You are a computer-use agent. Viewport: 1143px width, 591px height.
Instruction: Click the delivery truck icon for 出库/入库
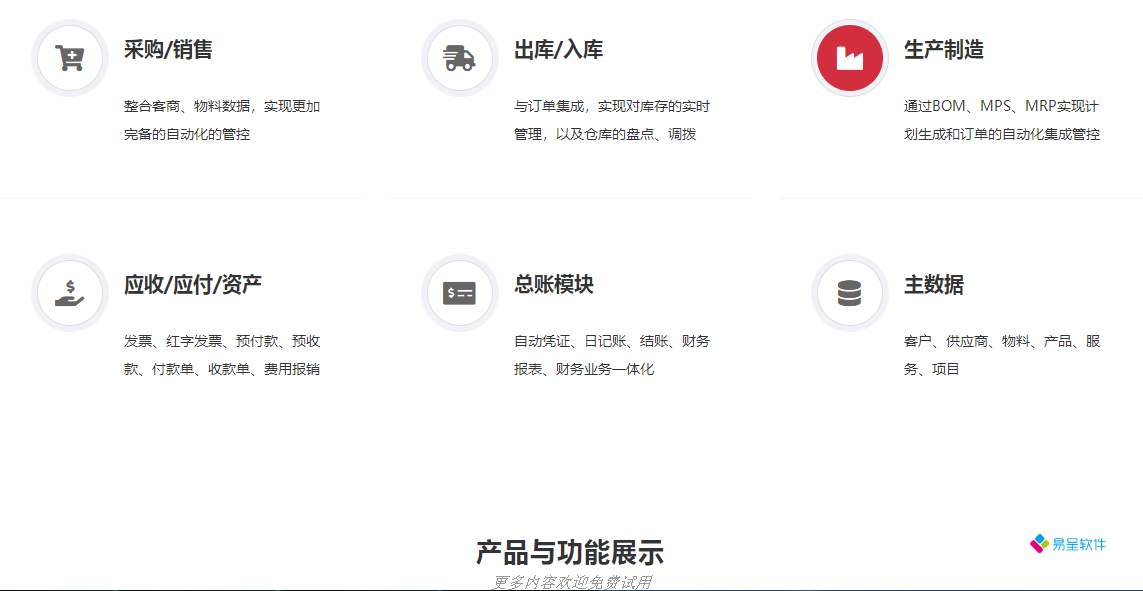pos(460,58)
